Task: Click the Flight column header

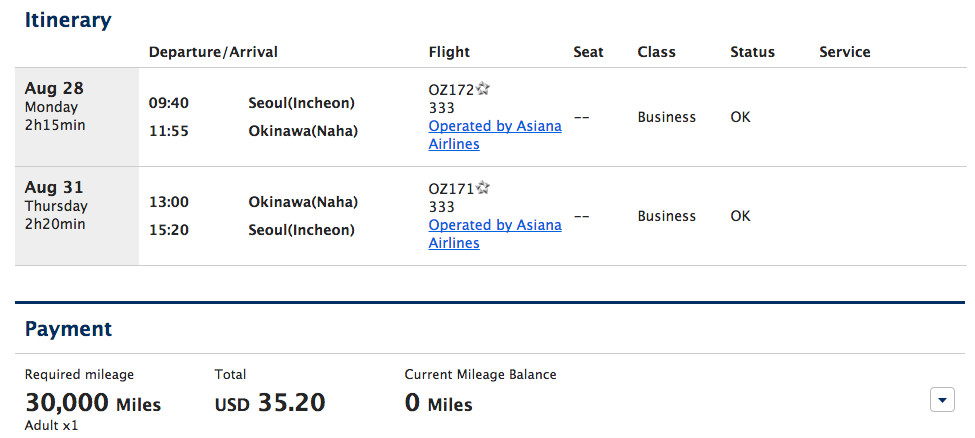Action: [449, 52]
